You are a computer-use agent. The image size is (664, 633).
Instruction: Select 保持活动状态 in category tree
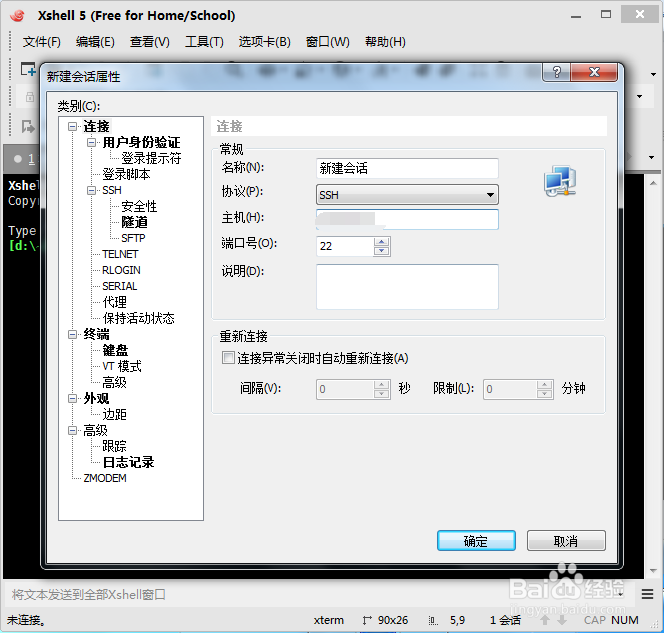click(x=138, y=318)
